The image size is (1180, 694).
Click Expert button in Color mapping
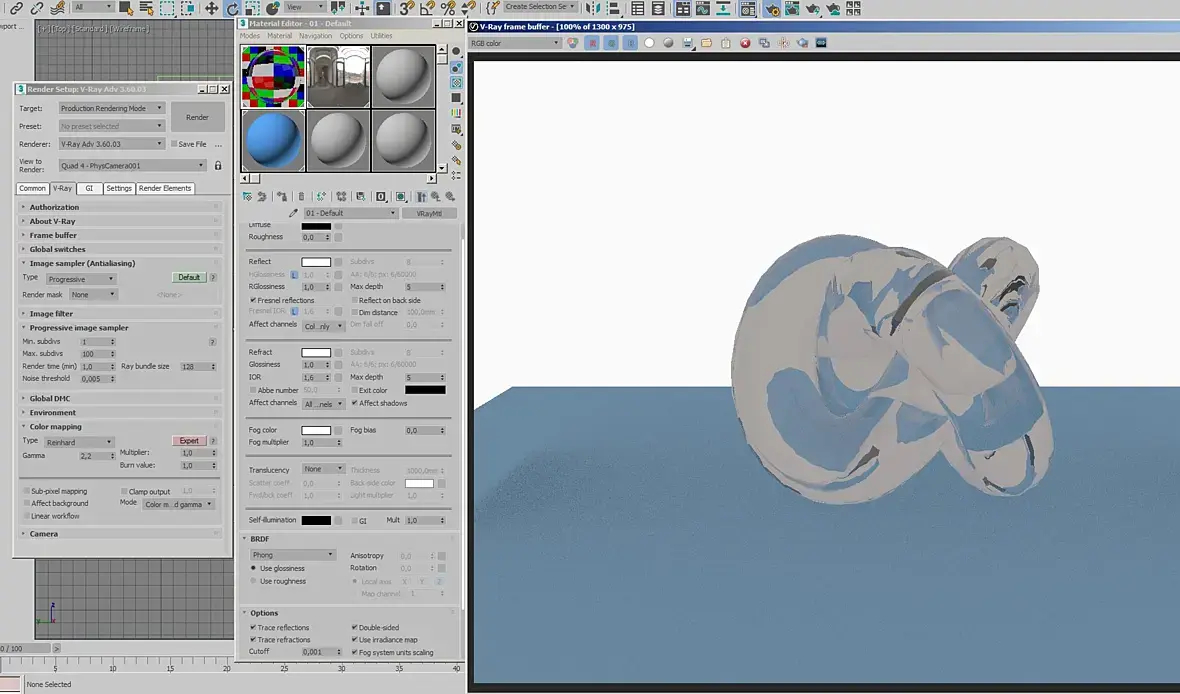click(x=189, y=440)
